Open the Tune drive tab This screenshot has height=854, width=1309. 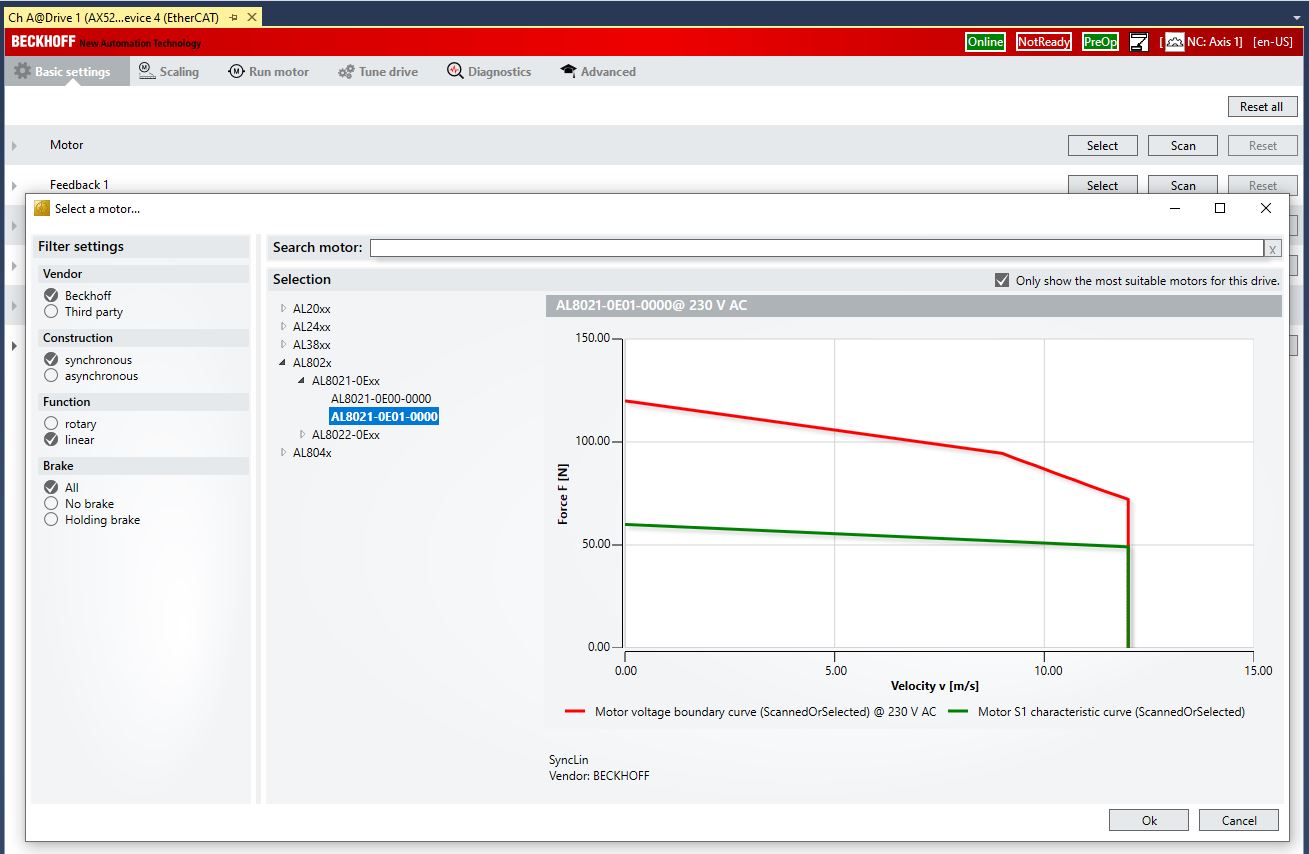click(x=378, y=72)
